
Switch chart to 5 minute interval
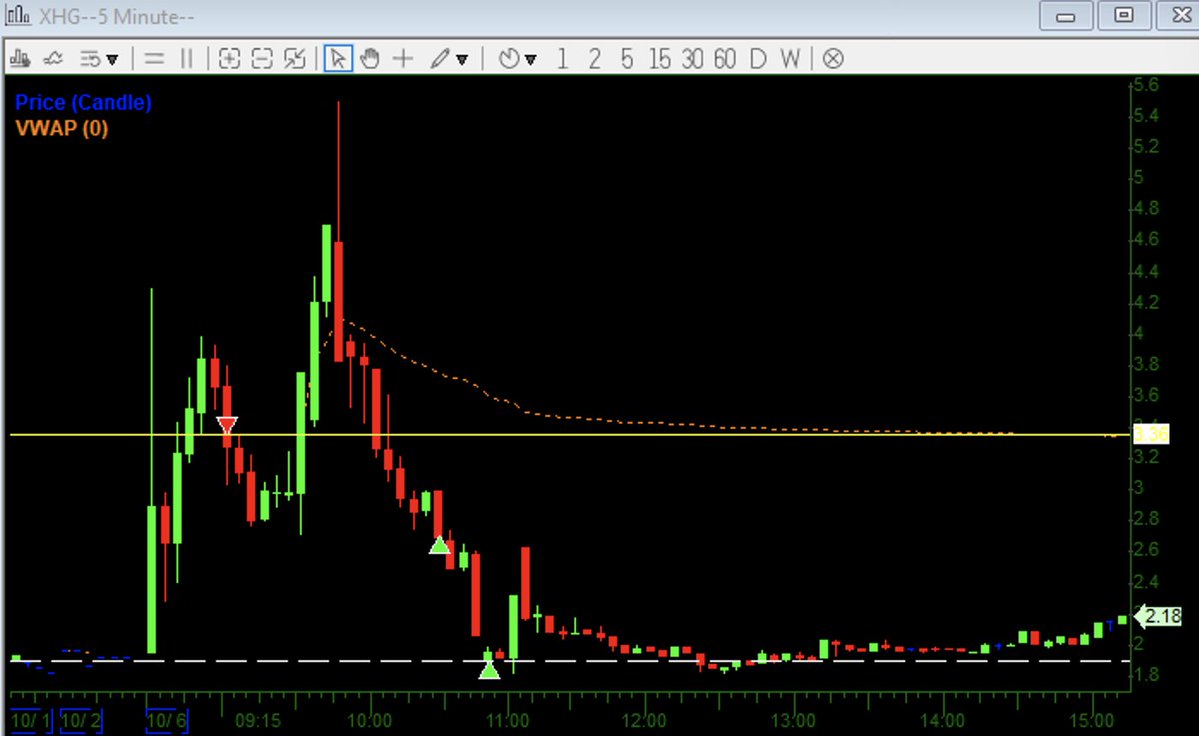tap(627, 59)
